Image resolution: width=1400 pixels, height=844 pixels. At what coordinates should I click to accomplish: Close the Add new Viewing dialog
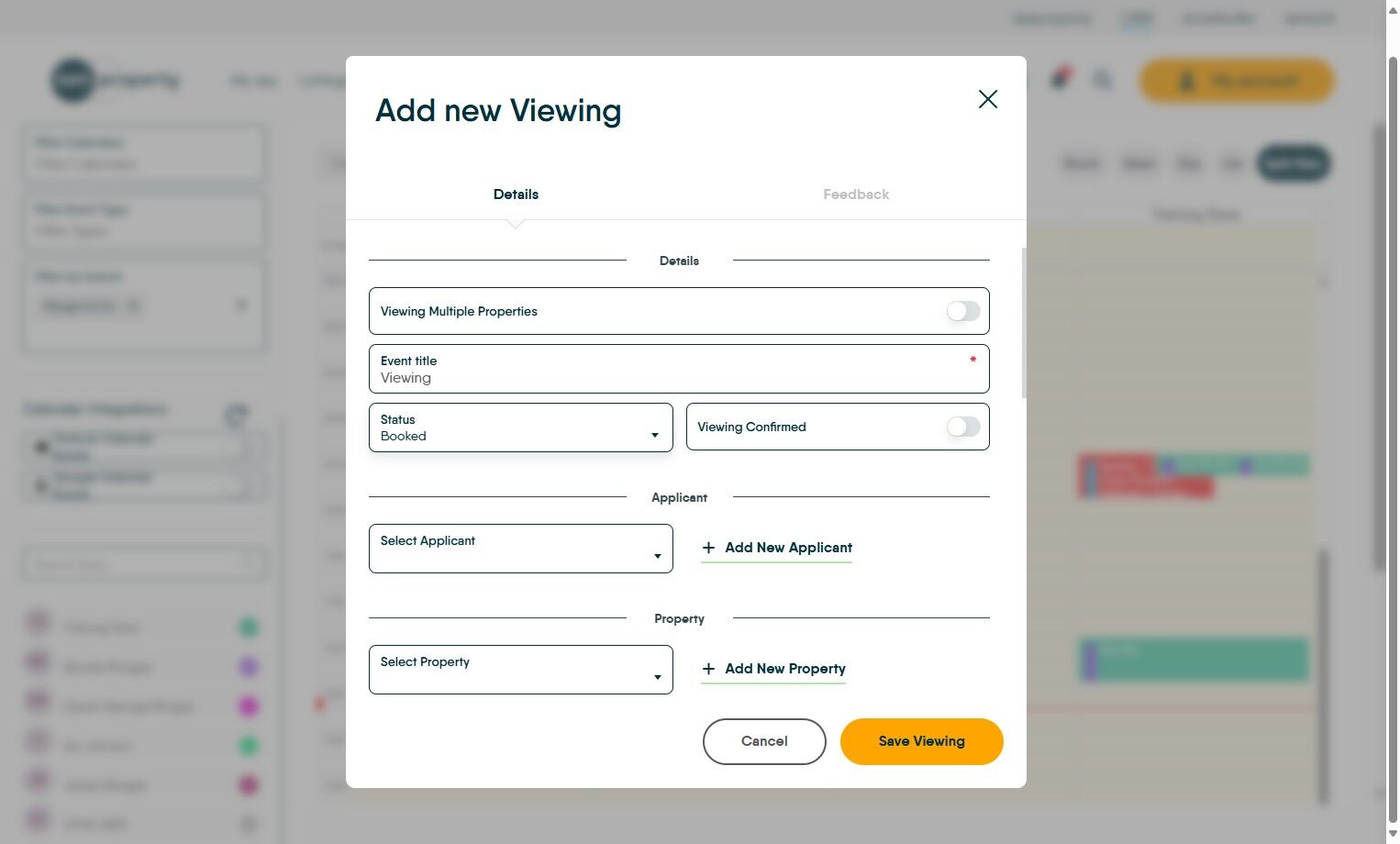coord(987,99)
